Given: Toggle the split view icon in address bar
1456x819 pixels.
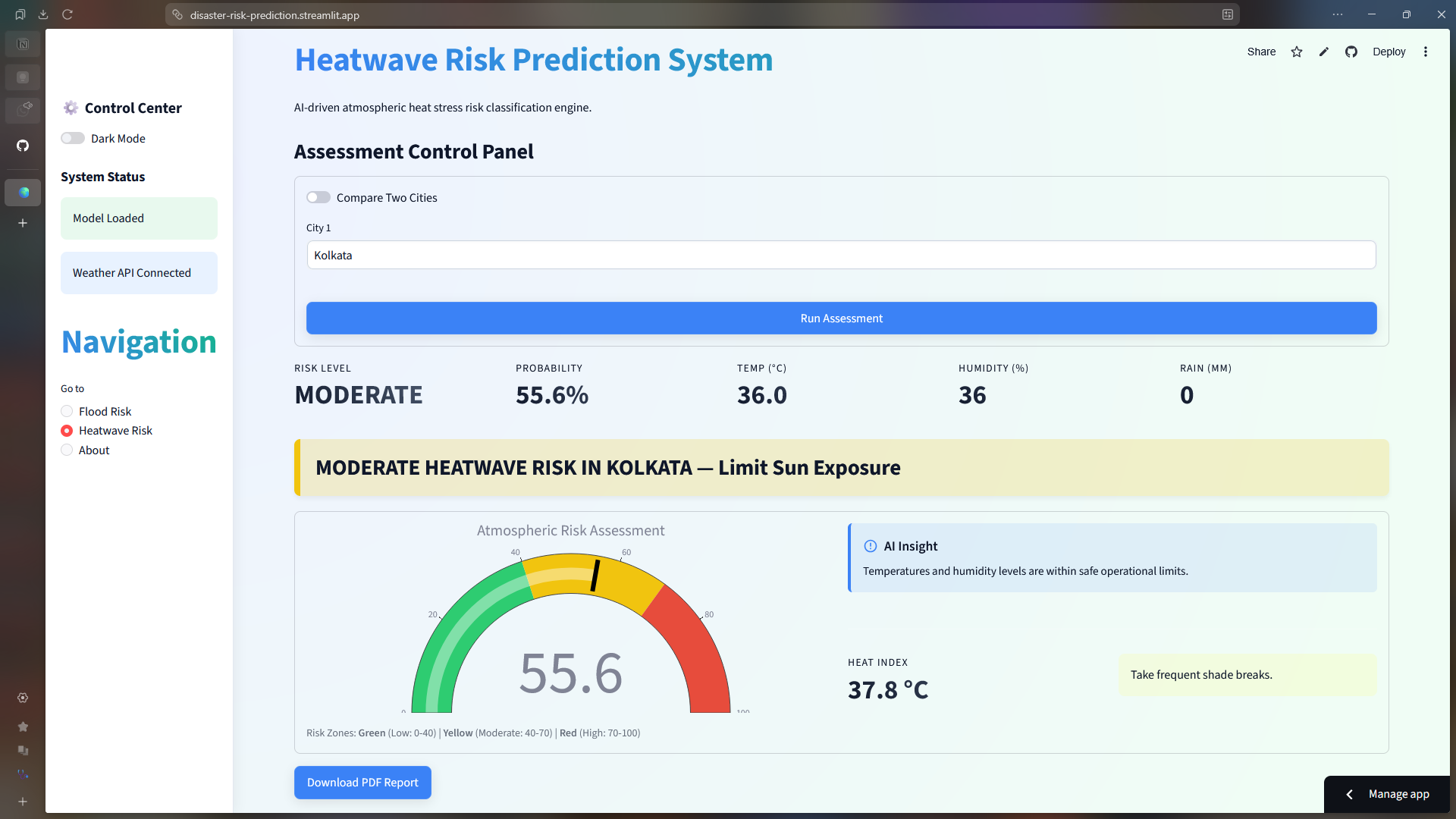Looking at the screenshot, I should pos(1227,14).
